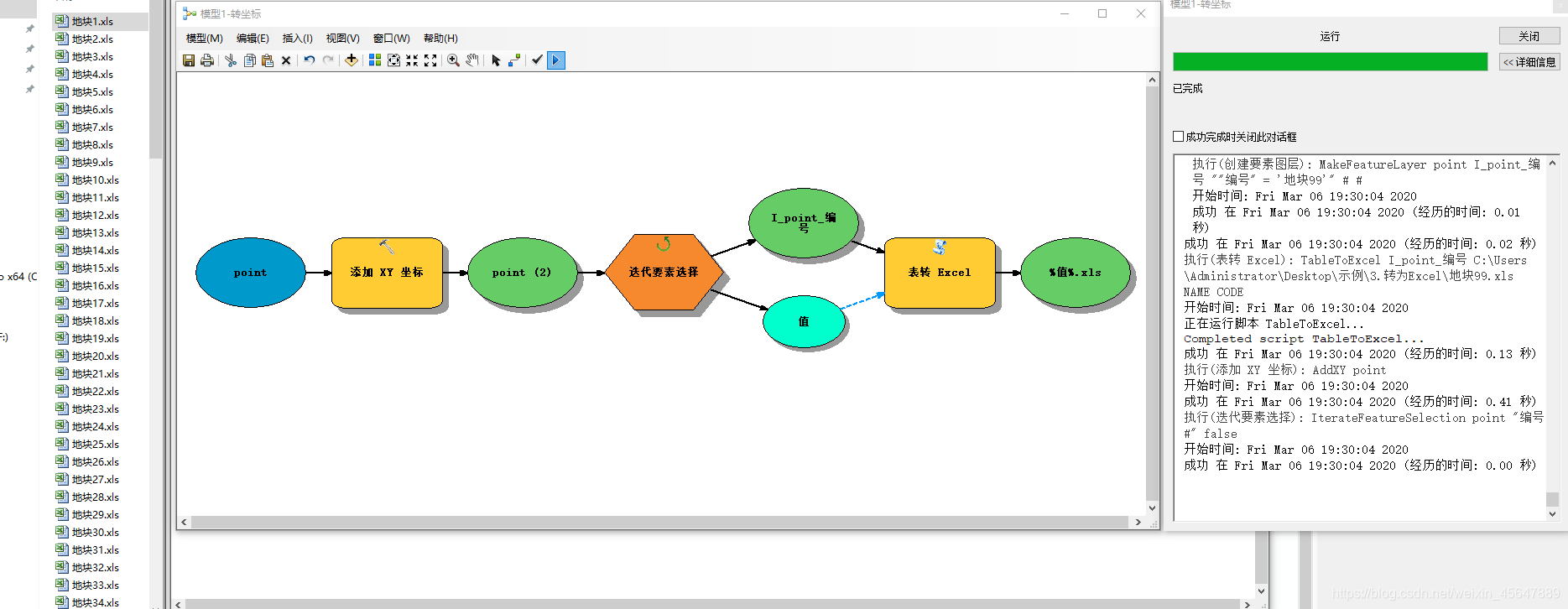Open the 插入(I) menu
The height and width of the screenshot is (609, 1568).
pos(298,39)
